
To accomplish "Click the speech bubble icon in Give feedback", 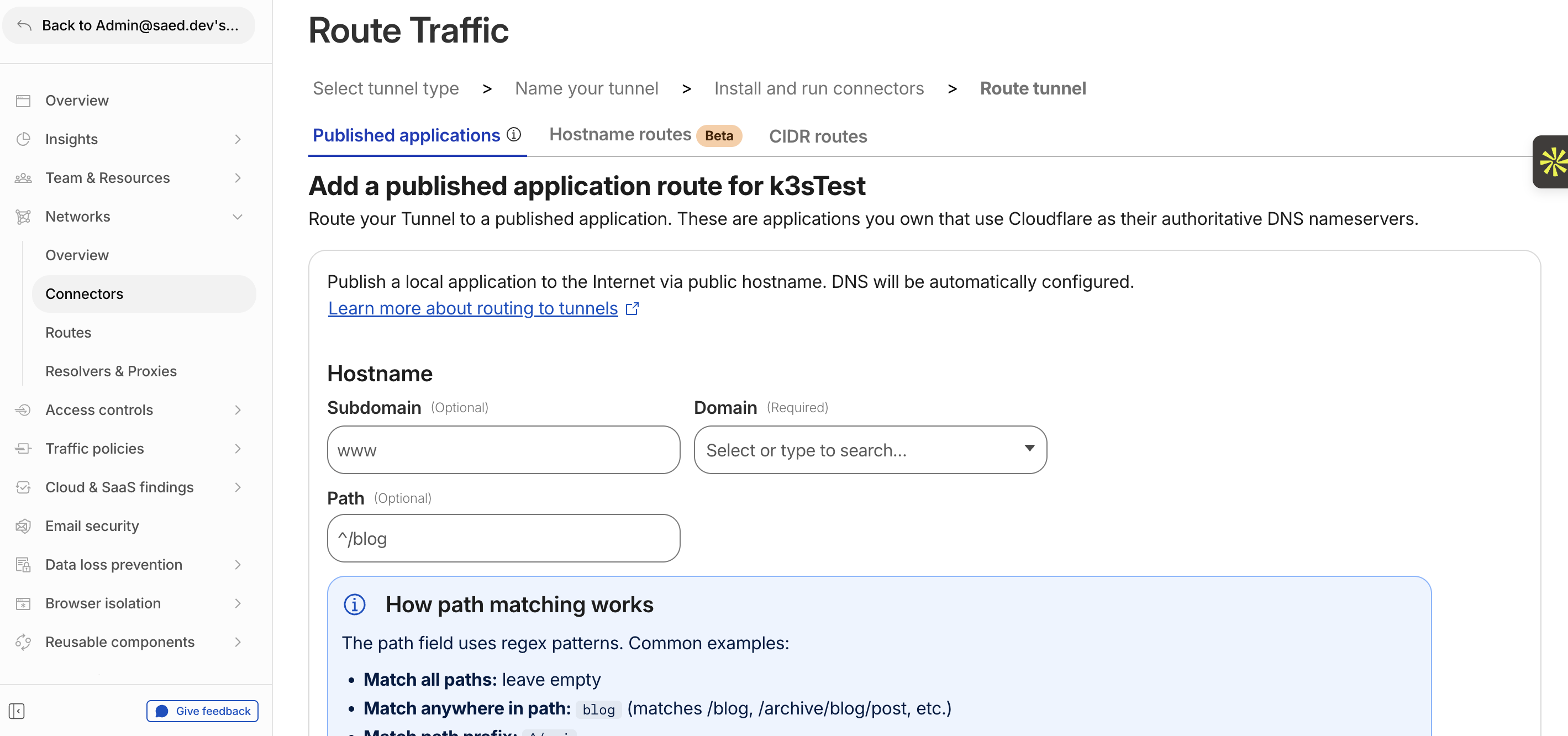I will point(161,711).
